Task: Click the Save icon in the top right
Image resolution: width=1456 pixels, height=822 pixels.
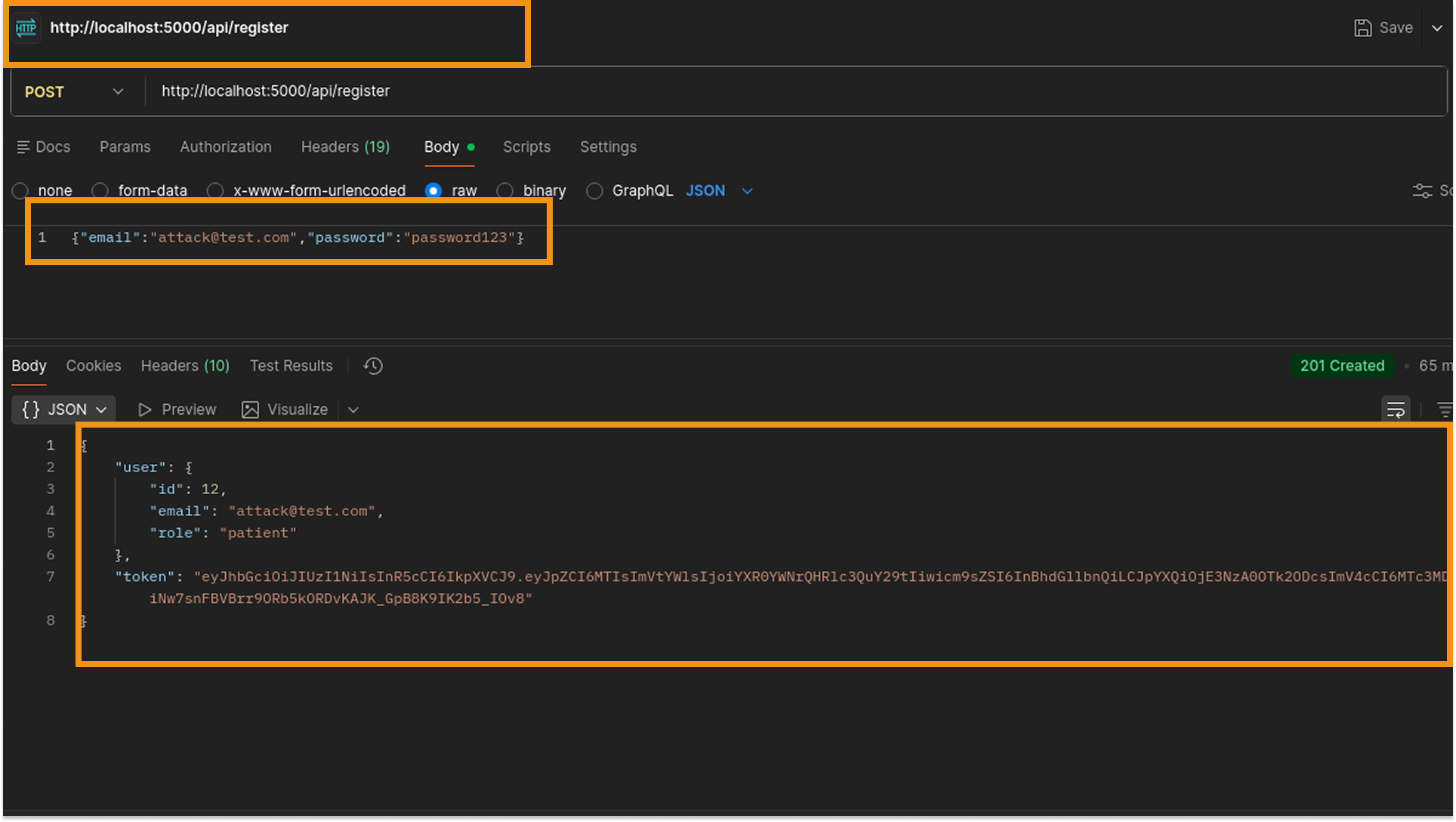Action: coord(1363,27)
